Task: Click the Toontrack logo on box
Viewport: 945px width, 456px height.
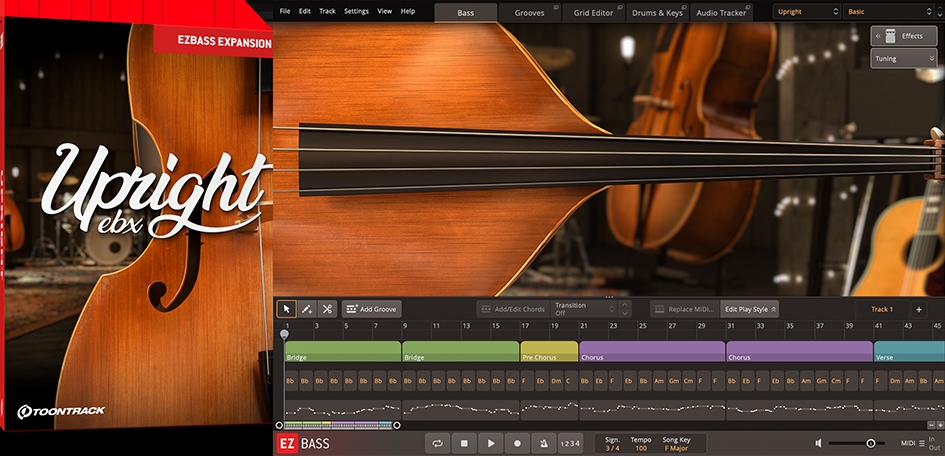Action: coord(61,411)
